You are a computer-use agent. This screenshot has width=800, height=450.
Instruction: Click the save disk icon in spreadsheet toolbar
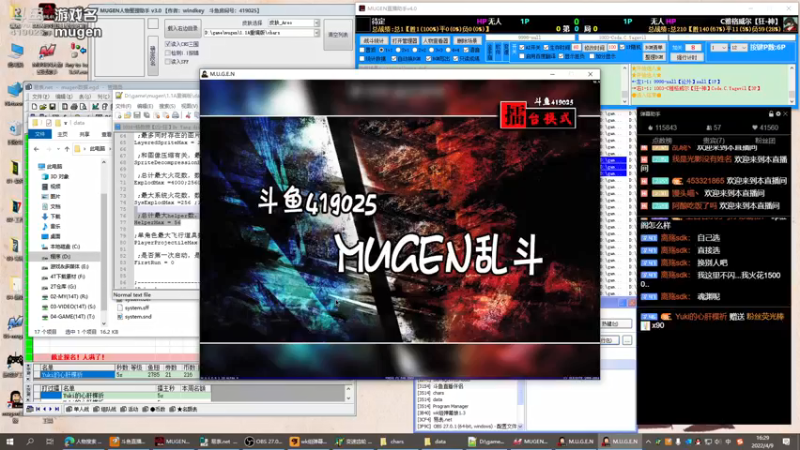pyautogui.click(x=52, y=107)
